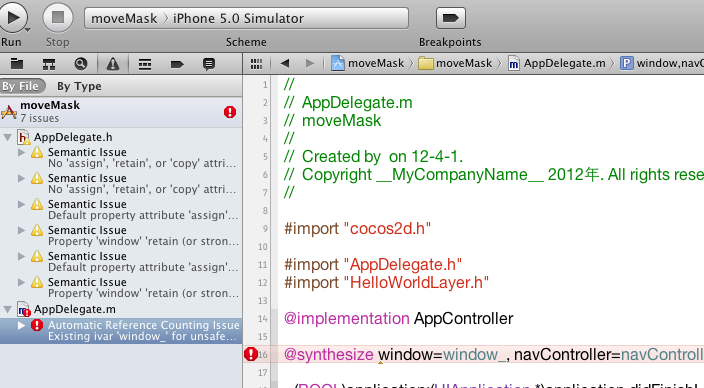Image resolution: width=704 pixels, height=388 pixels.
Task: Click the AppDelegate.h header file icon
Action: 23,137
